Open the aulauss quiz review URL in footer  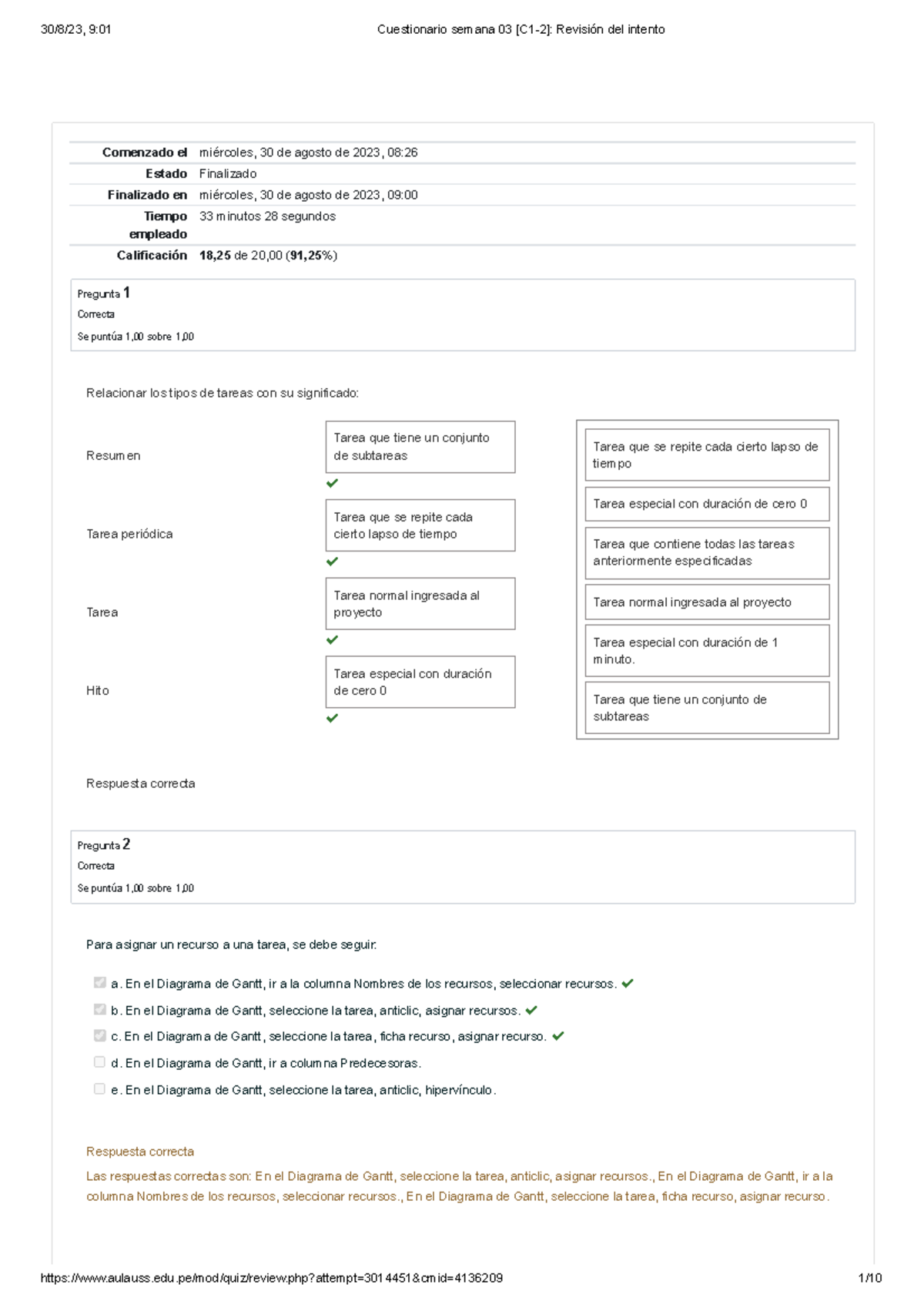pos(271,1278)
